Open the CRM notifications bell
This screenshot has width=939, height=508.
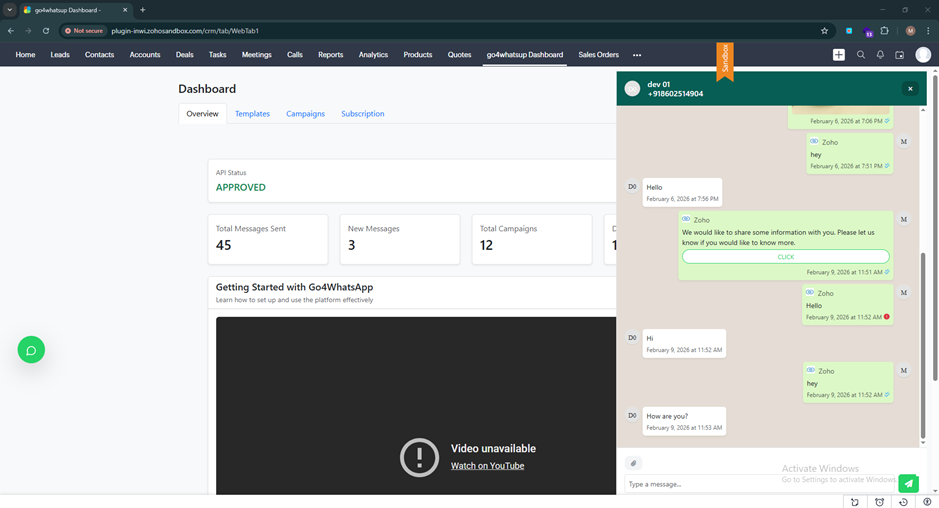[x=880, y=55]
